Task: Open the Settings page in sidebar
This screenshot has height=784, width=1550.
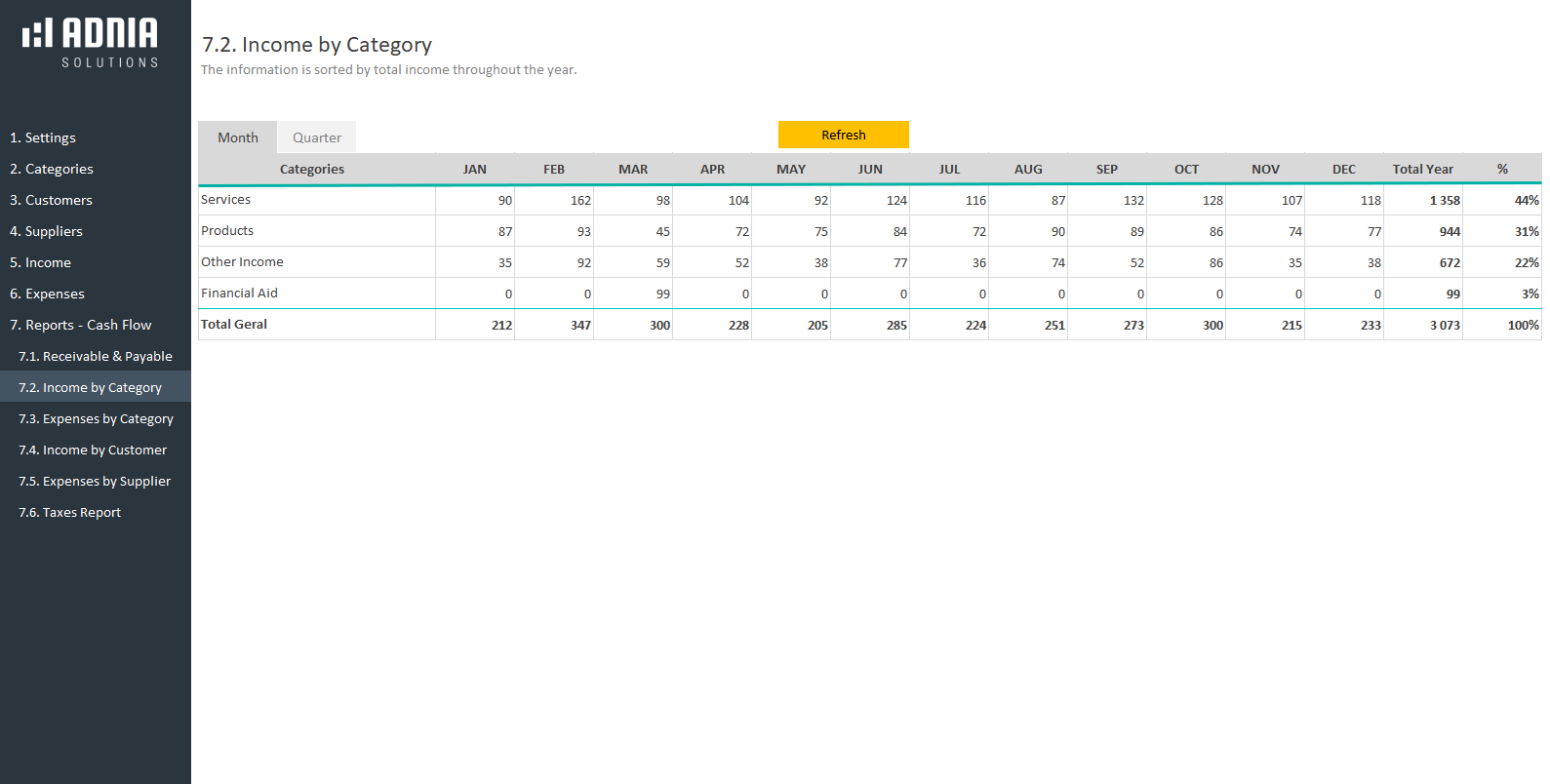Action: click(x=43, y=137)
